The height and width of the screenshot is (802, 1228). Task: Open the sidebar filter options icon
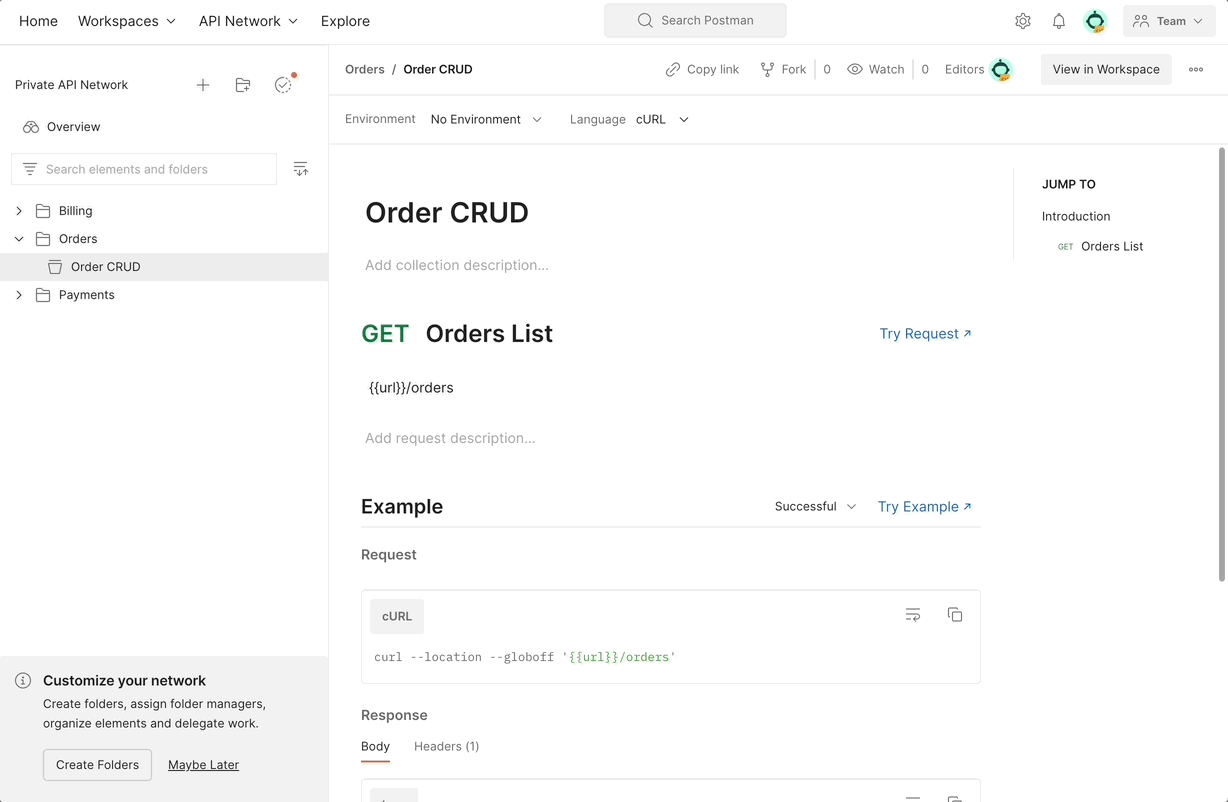pyautogui.click(x=300, y=168)
